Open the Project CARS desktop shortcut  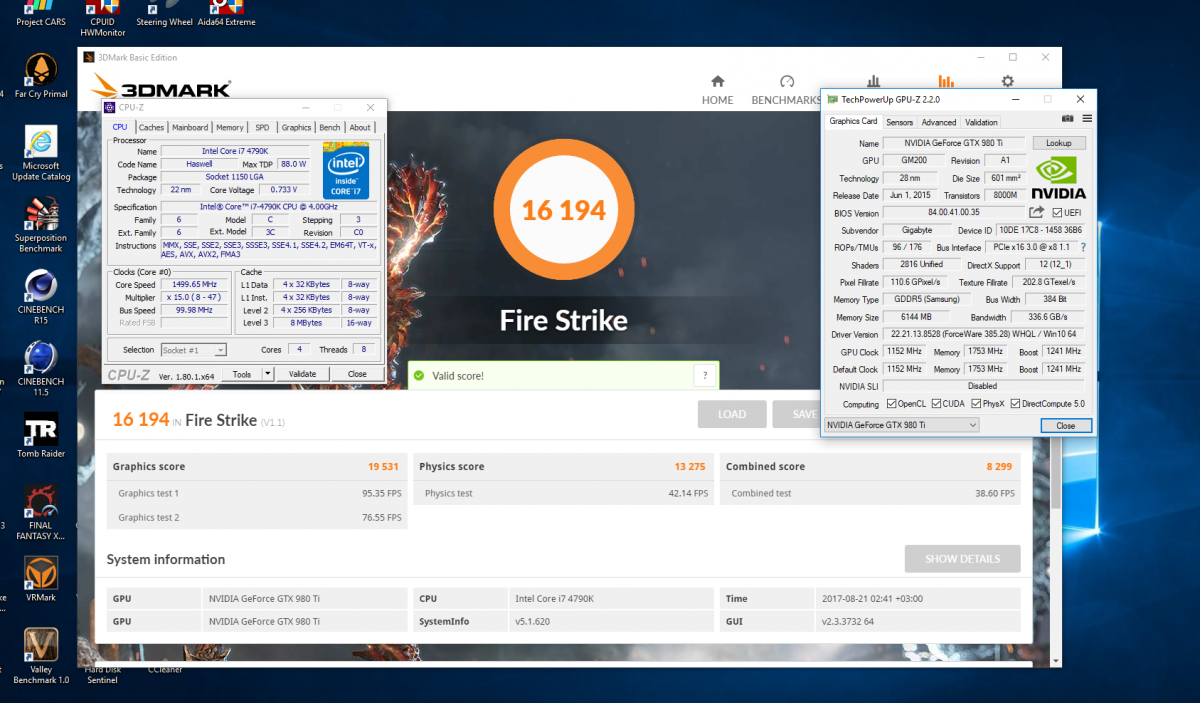coord(42,13)
